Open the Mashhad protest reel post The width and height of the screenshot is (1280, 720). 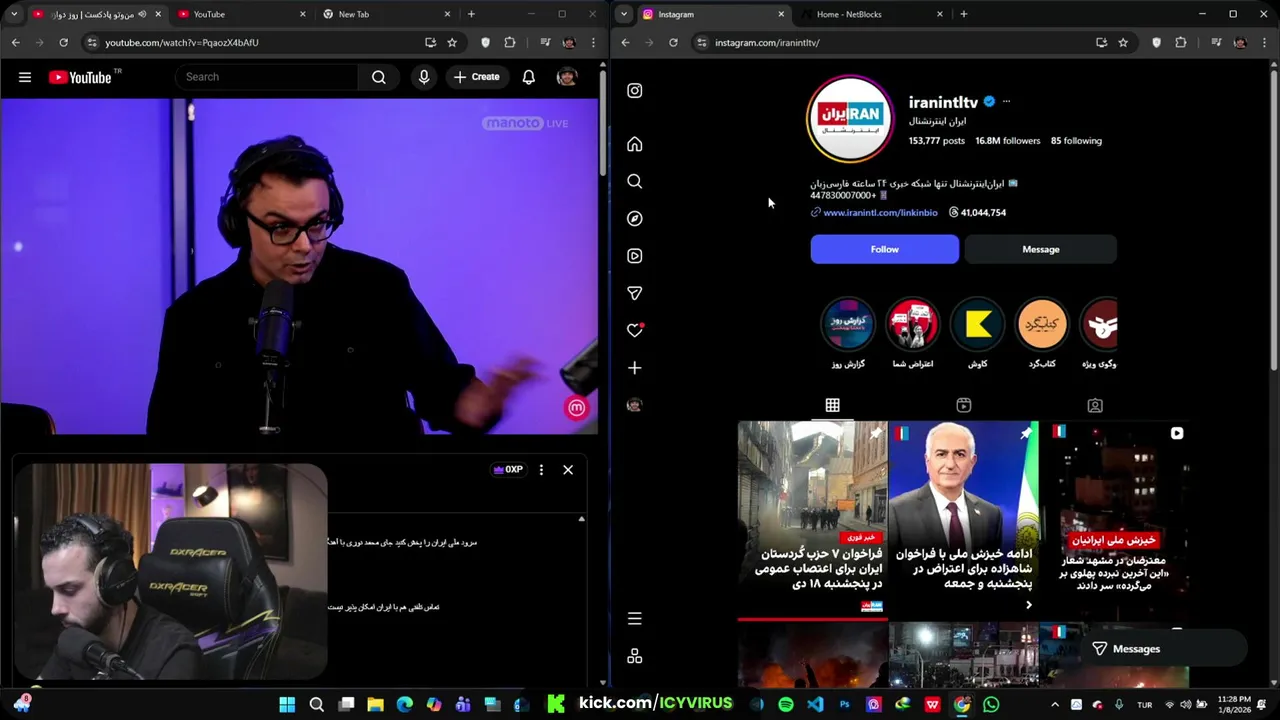coord(1114,520)
